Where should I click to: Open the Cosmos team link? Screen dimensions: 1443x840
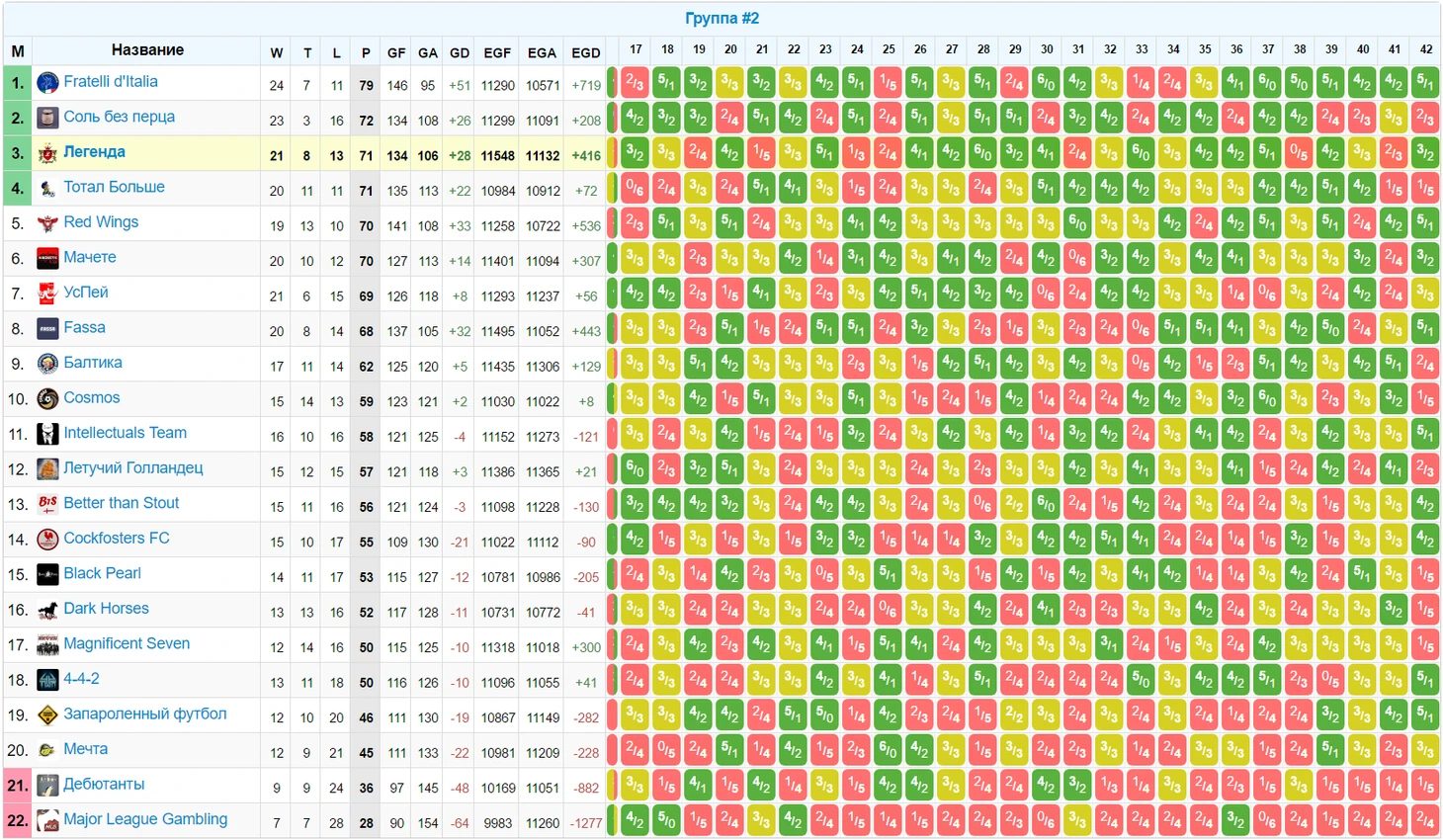point(92,397)
